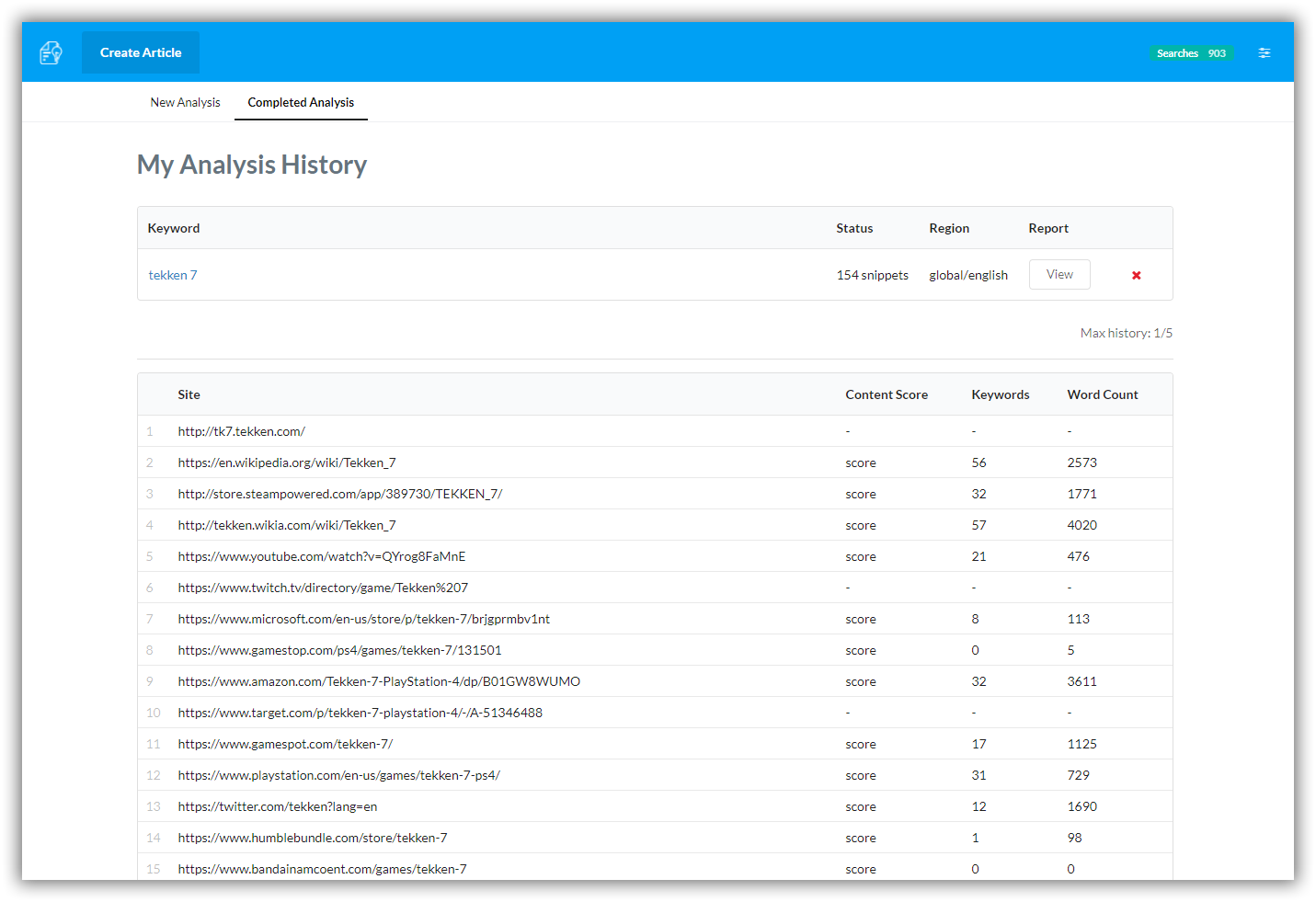Open the tekken 7 keyword link
The height and width of the screenshot is (902, 1316).
[173, 275]
